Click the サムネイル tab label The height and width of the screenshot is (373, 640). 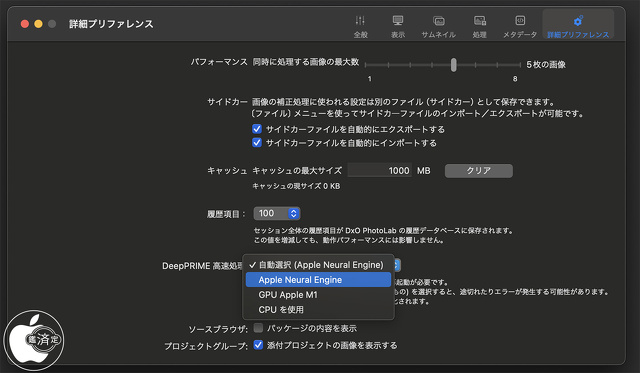click(439, 35)
